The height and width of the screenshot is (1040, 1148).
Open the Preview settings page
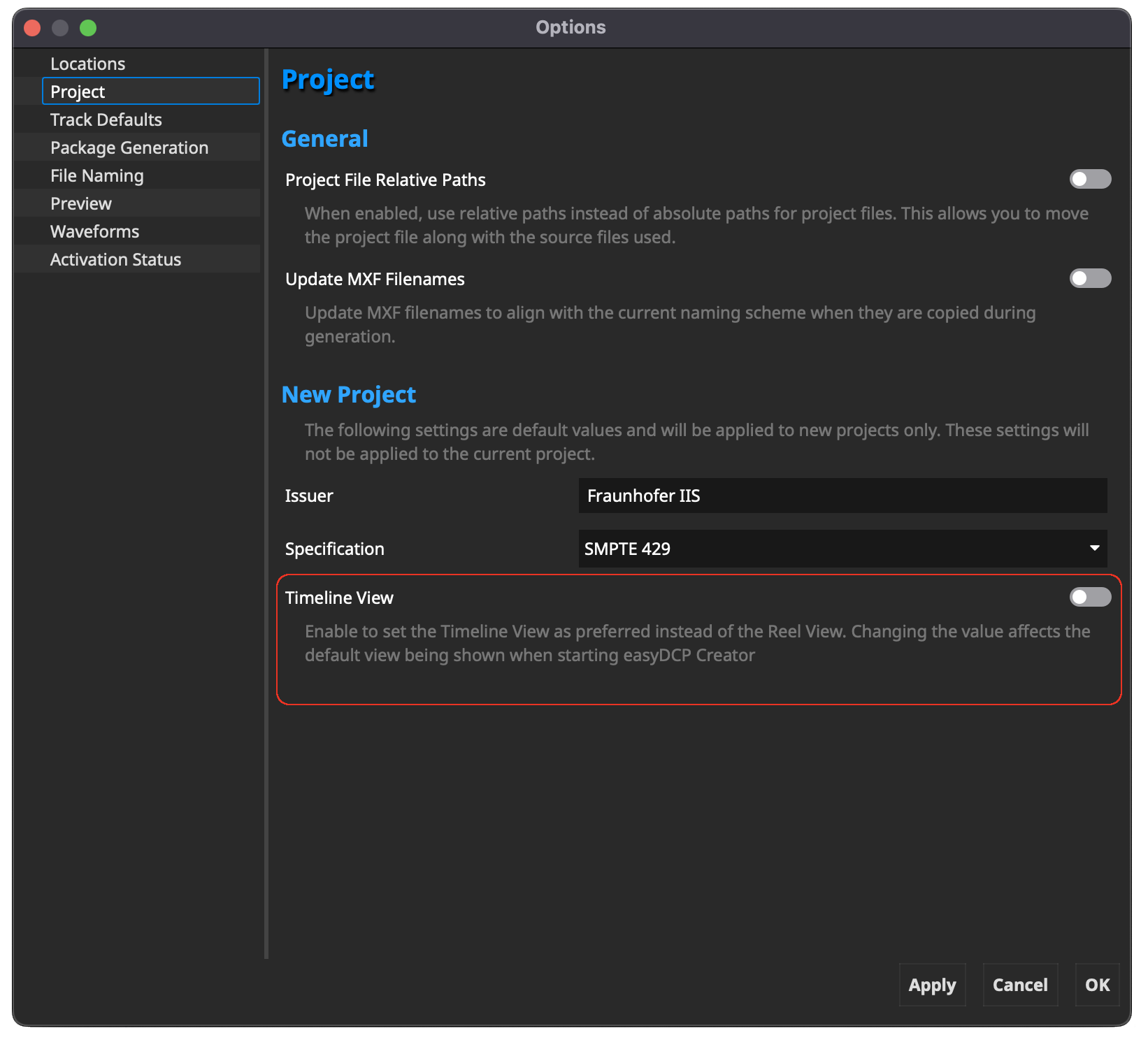pyautogui.click(x=80, y=203)
